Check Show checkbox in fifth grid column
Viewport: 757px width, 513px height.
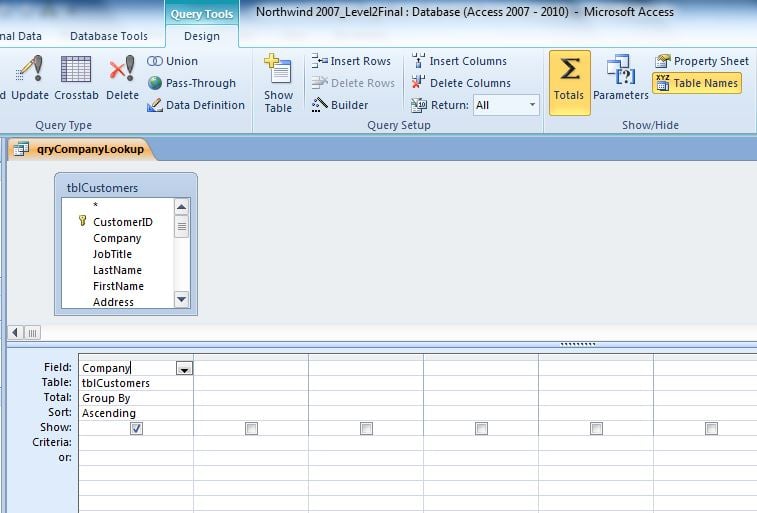(596, 428)
